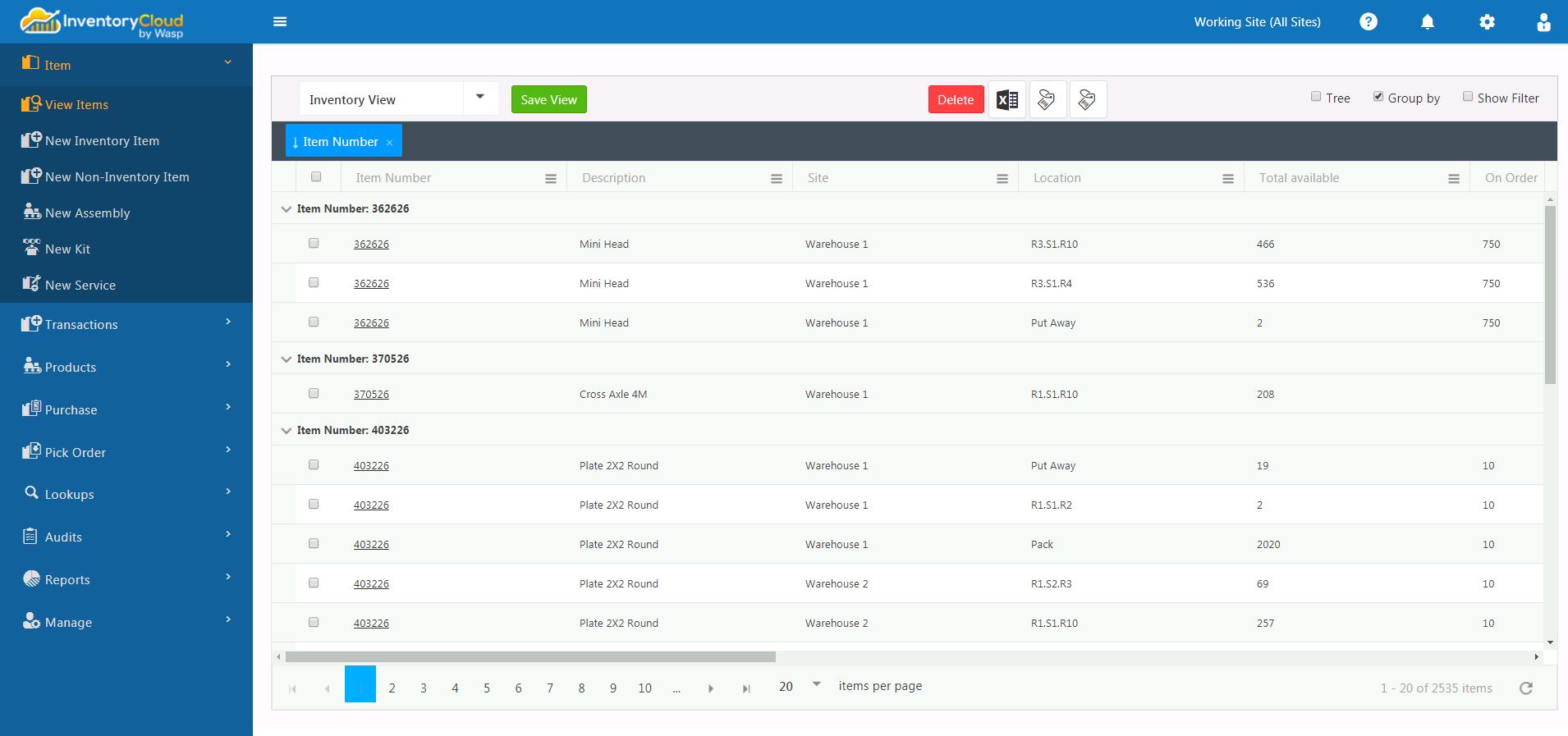The height and width of the screenshot is (736, 1568).
Task: Expand the Transactions sidebar menu
Action: [x=126, y=324]
